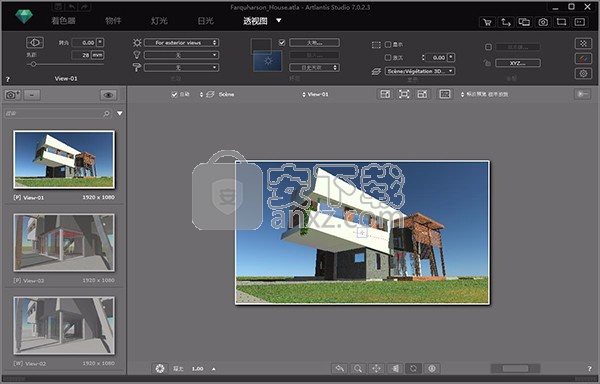This screenshot has width=600, height=384.
Task: Click the blue sun environment preview swatch
Action: click(x=267, y=61)
